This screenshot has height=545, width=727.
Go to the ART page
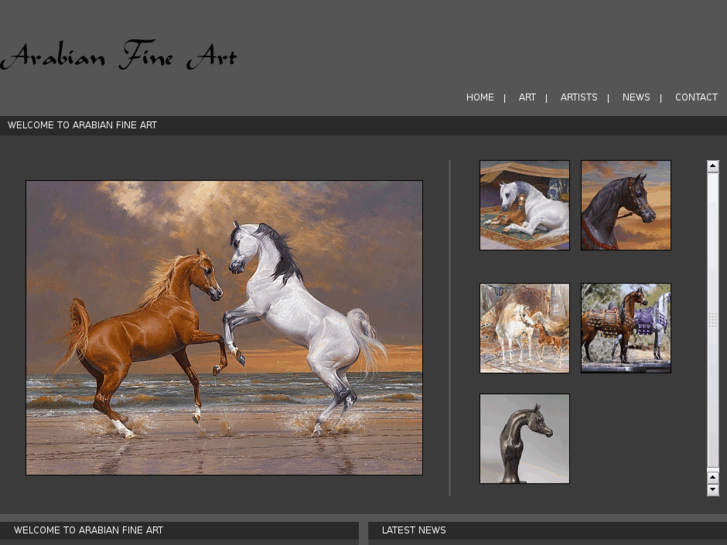coord(527,97)
